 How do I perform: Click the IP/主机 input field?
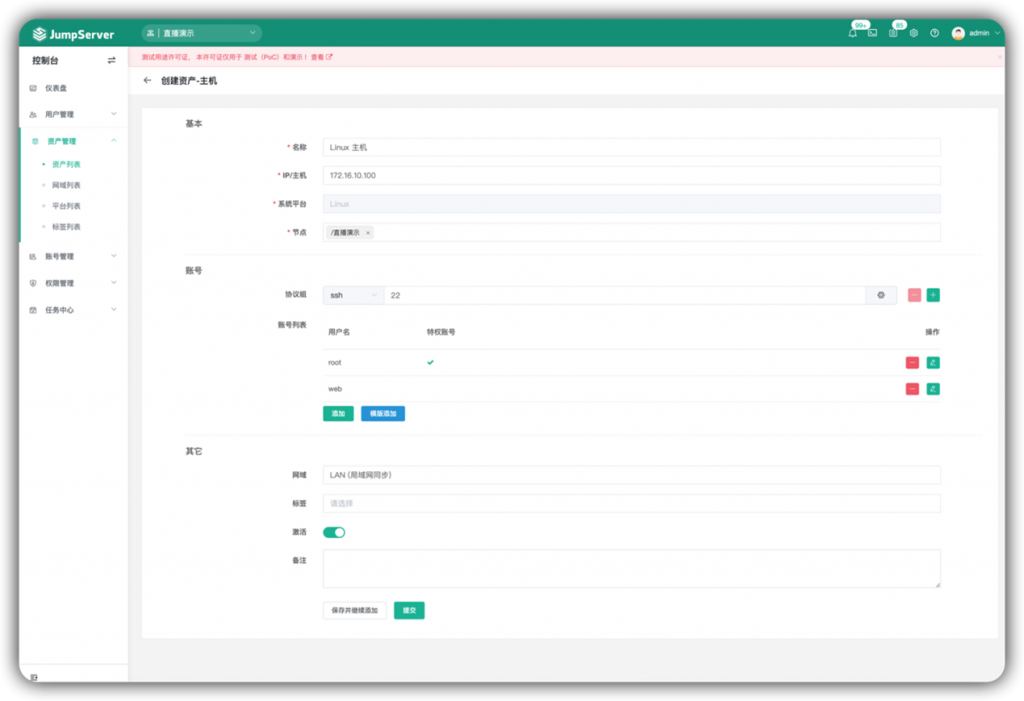[632, 176]
